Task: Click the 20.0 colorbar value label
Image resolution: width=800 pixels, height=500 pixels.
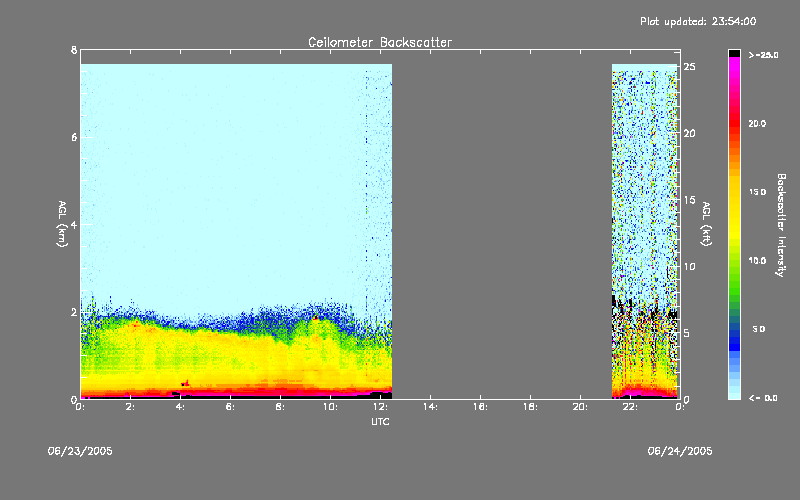Action: pos(757,123)
